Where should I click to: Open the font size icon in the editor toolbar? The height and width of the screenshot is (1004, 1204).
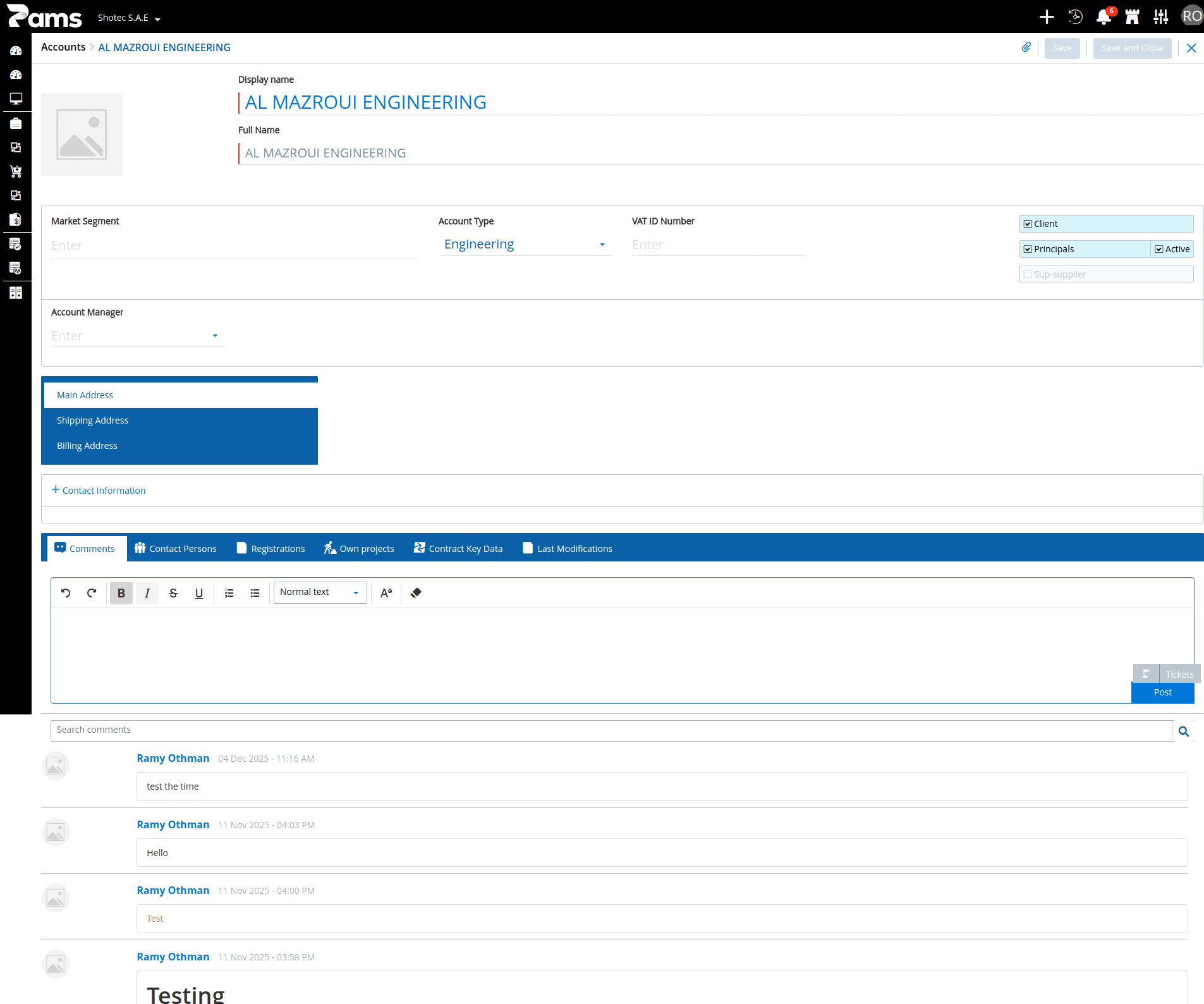[386, 593]
